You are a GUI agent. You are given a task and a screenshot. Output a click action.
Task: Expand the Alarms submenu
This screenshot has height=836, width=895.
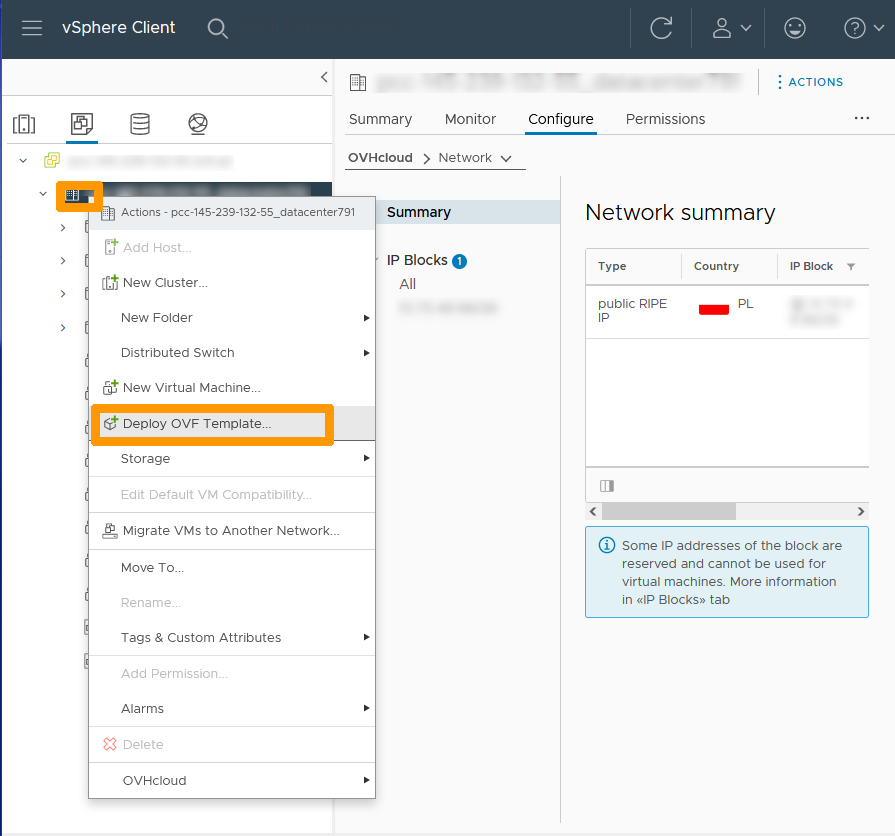[232, 709]
